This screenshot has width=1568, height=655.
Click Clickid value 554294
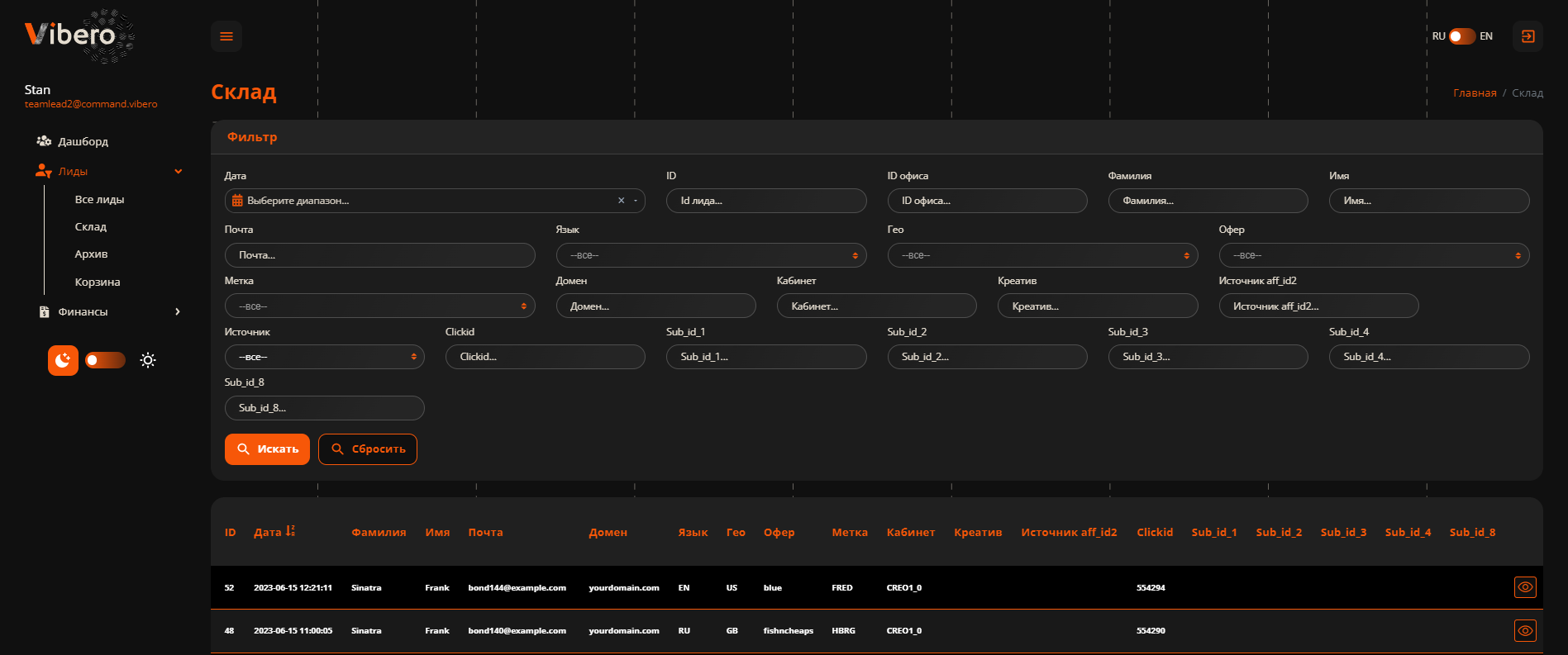coord(1151,588)
